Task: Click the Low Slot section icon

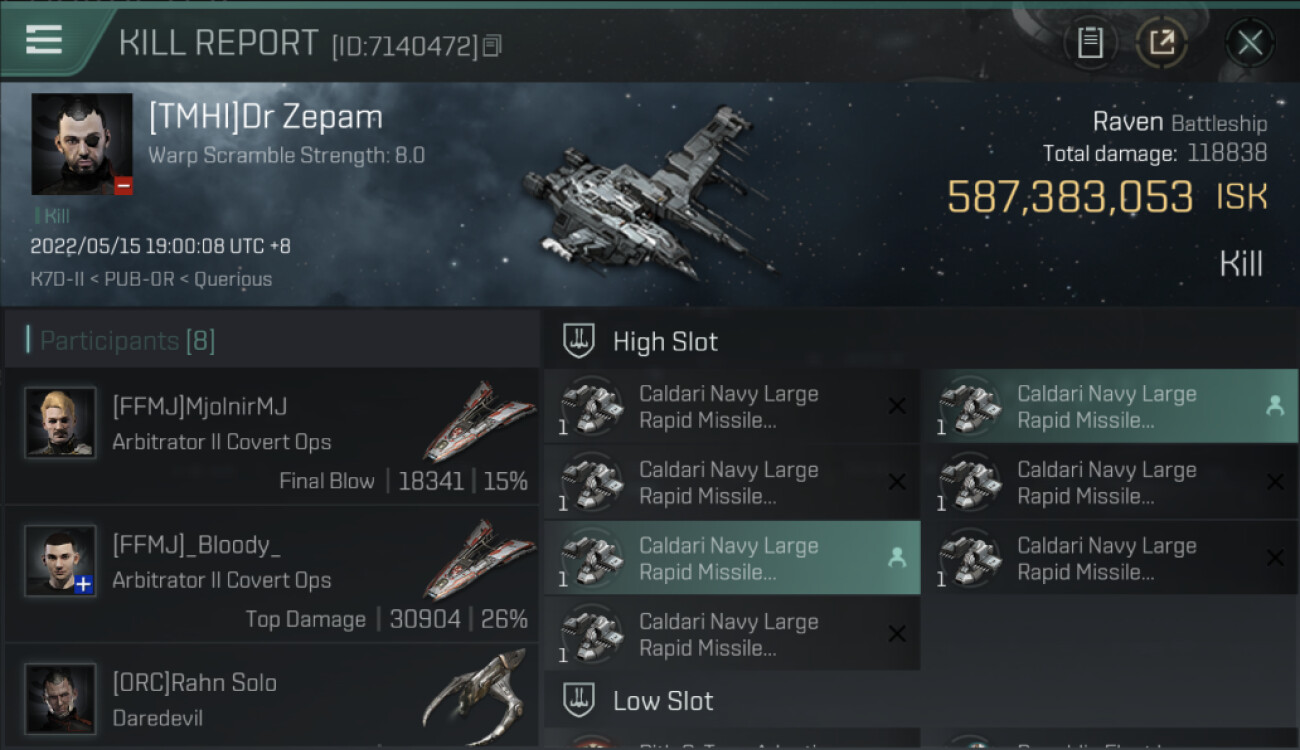Action: tap(580, 700)
